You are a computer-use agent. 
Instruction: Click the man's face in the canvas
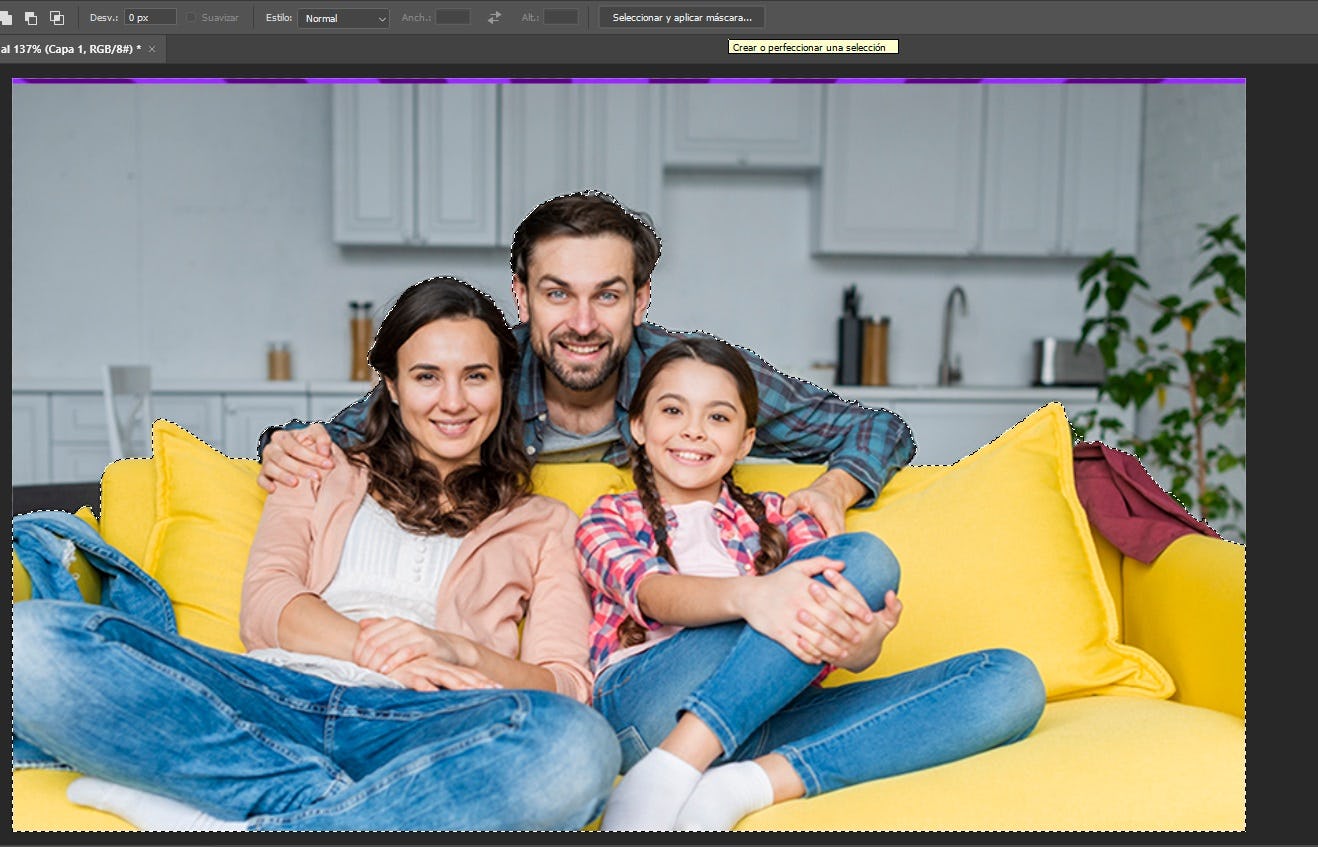coord(583,310)
